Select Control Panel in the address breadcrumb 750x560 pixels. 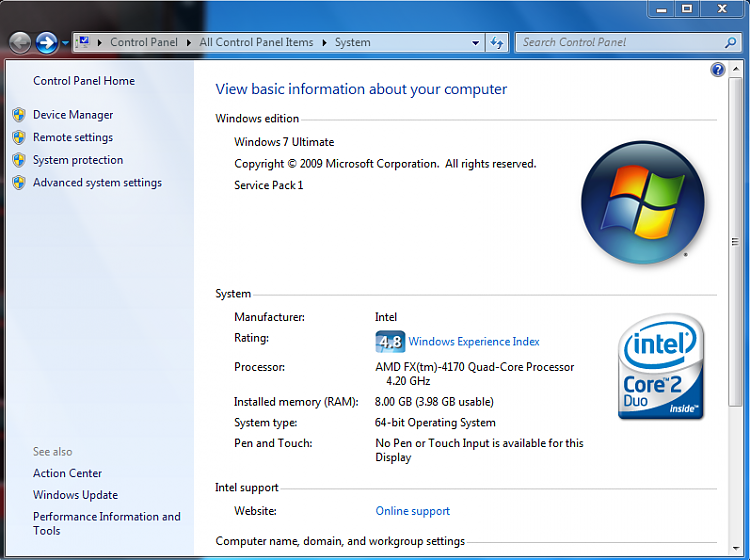point(143,42)
